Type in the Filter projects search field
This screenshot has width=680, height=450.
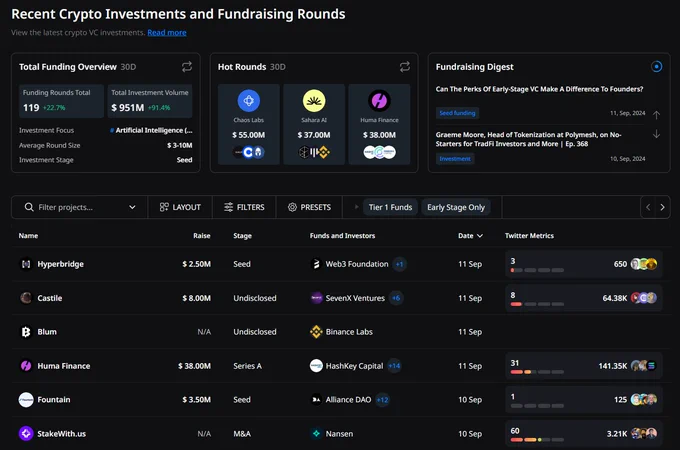coord(79,207)
